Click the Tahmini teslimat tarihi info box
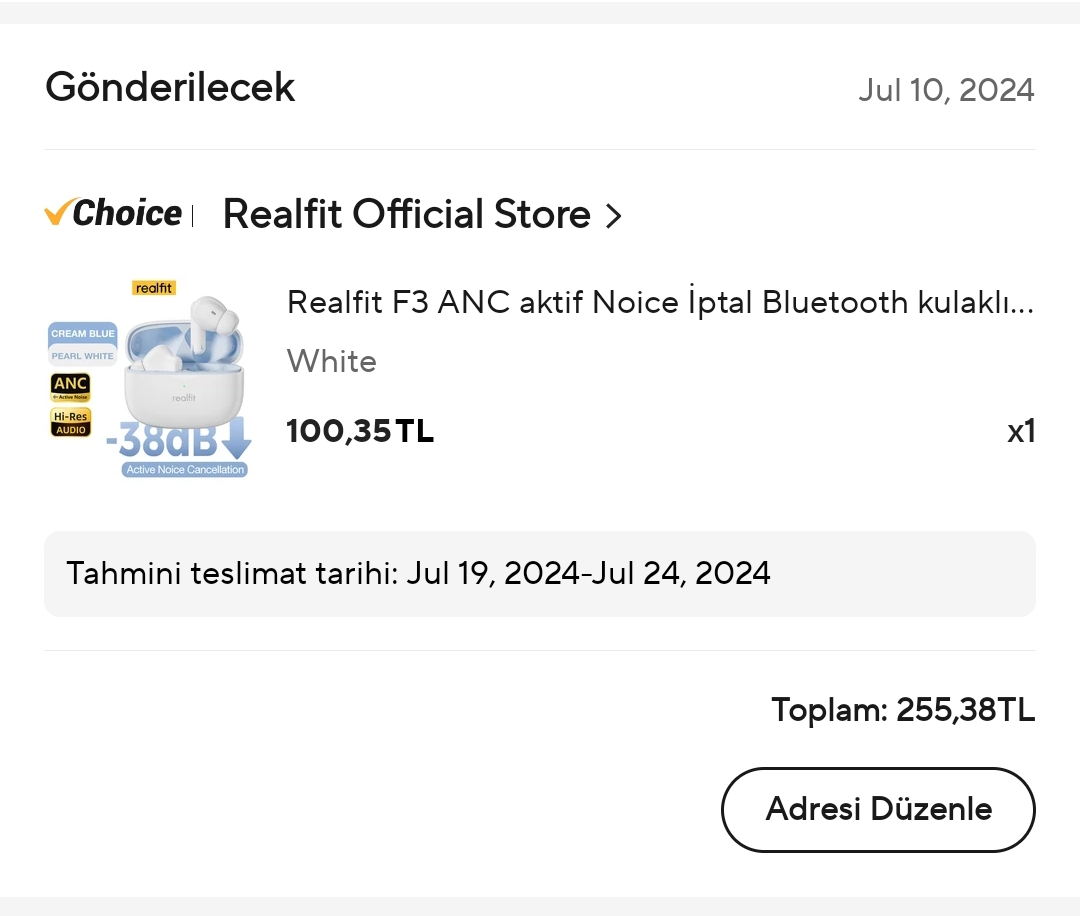1080x916 pixels. tap(540, 574)
